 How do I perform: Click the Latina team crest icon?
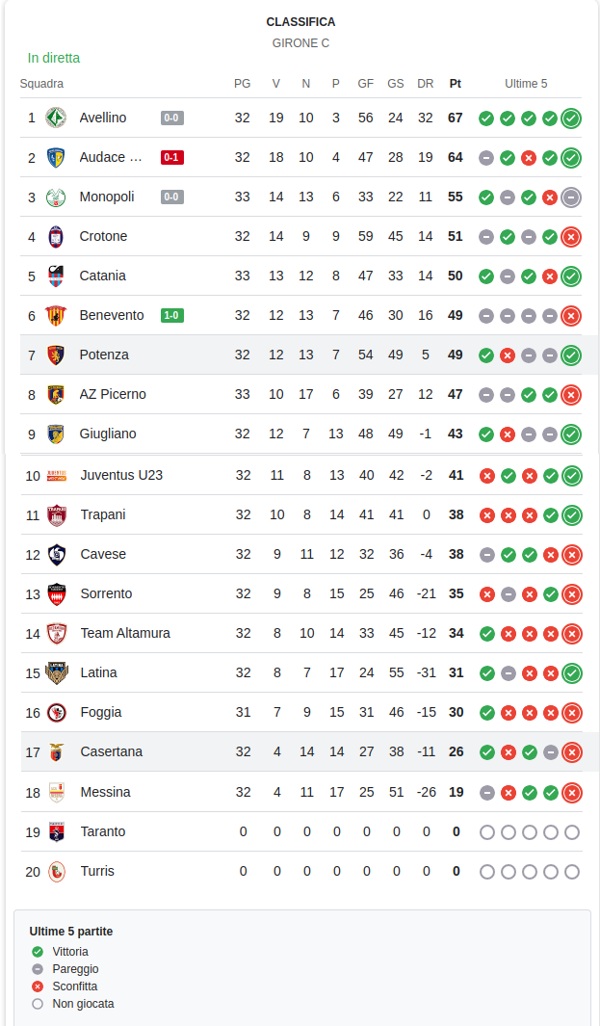click(57, 673)
